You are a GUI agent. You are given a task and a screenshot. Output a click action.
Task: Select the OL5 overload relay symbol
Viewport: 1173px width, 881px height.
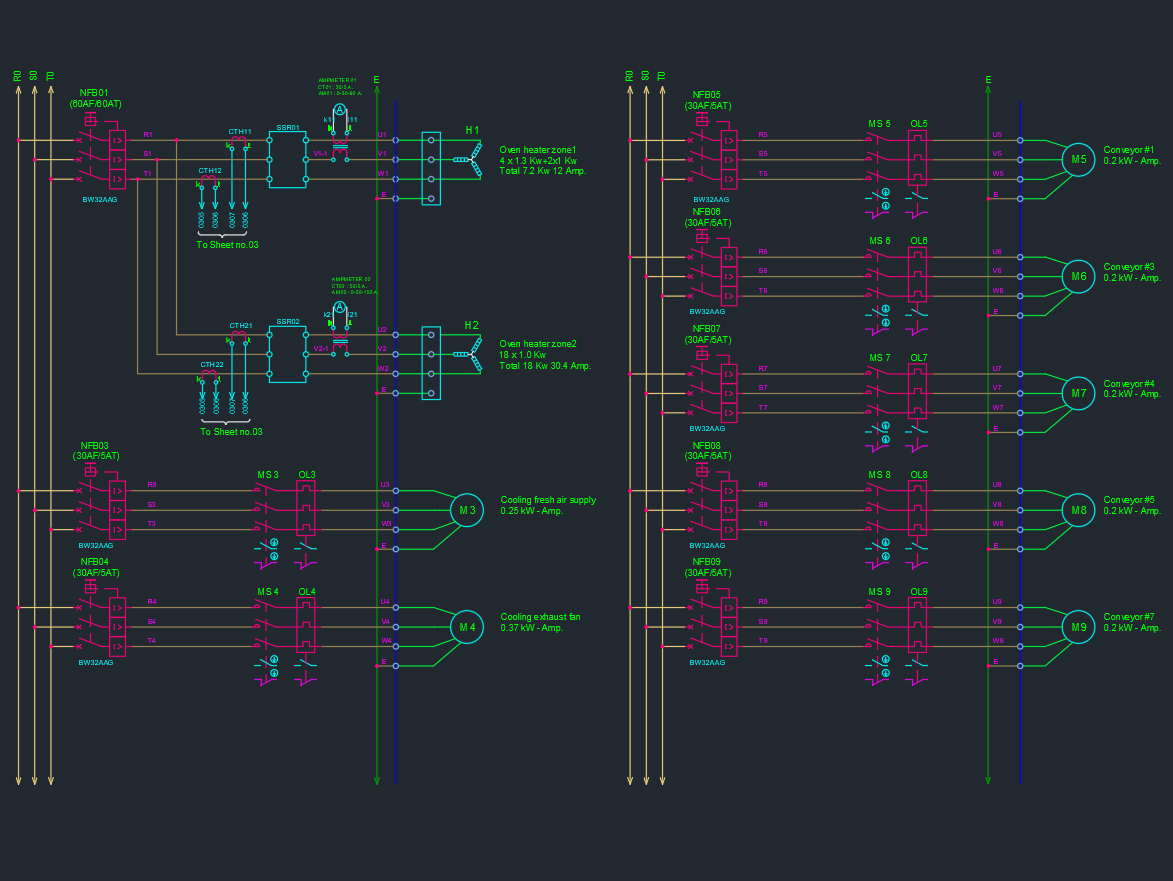tap(917, 158)
